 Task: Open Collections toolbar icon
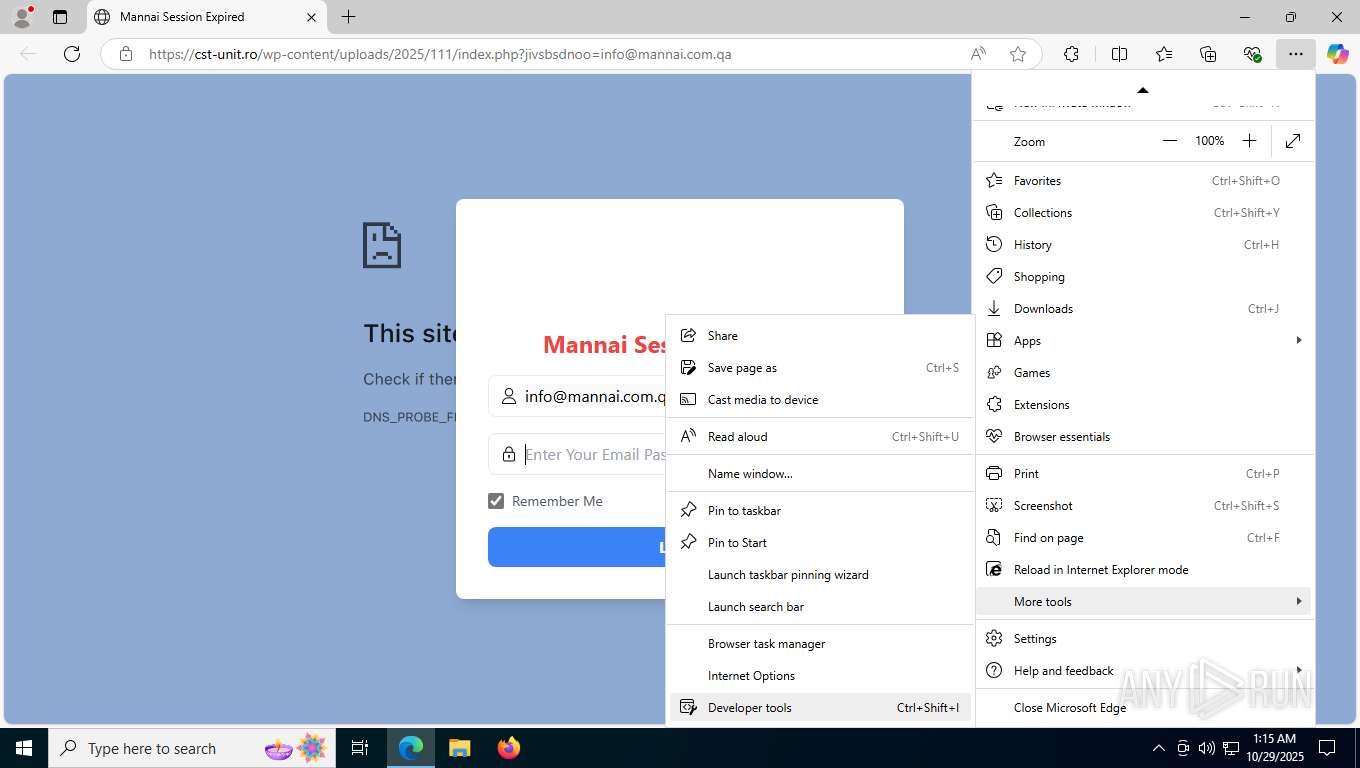point(1208,54)
